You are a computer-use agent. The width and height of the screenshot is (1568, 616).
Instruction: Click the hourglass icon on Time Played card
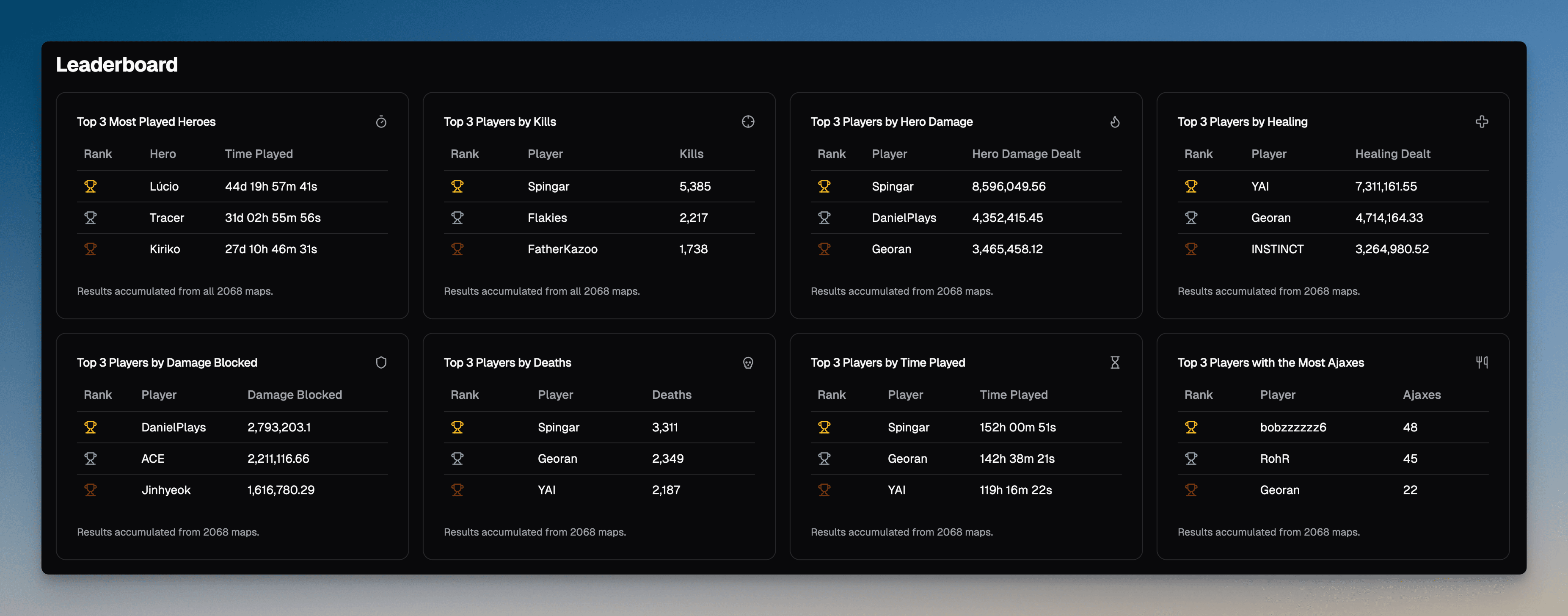1114,363
